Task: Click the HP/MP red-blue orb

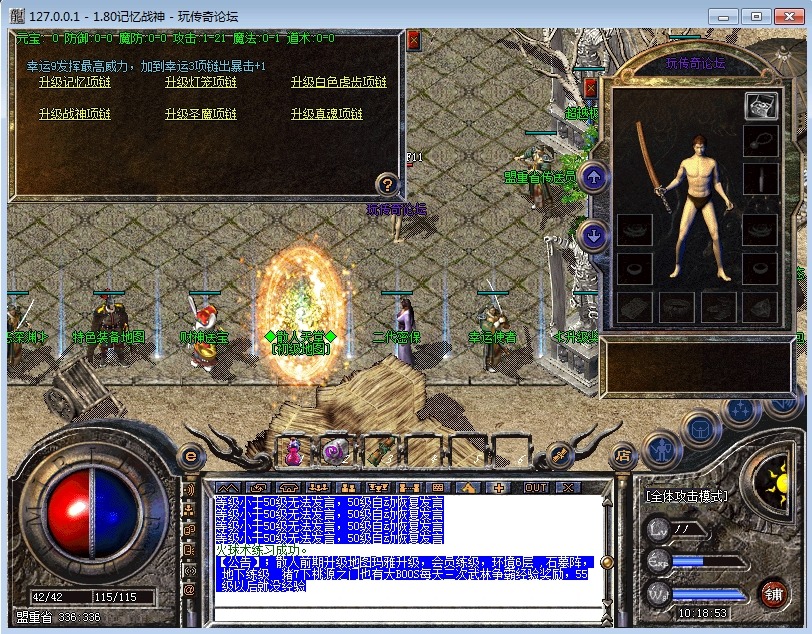Action: [x=93, y=513]
